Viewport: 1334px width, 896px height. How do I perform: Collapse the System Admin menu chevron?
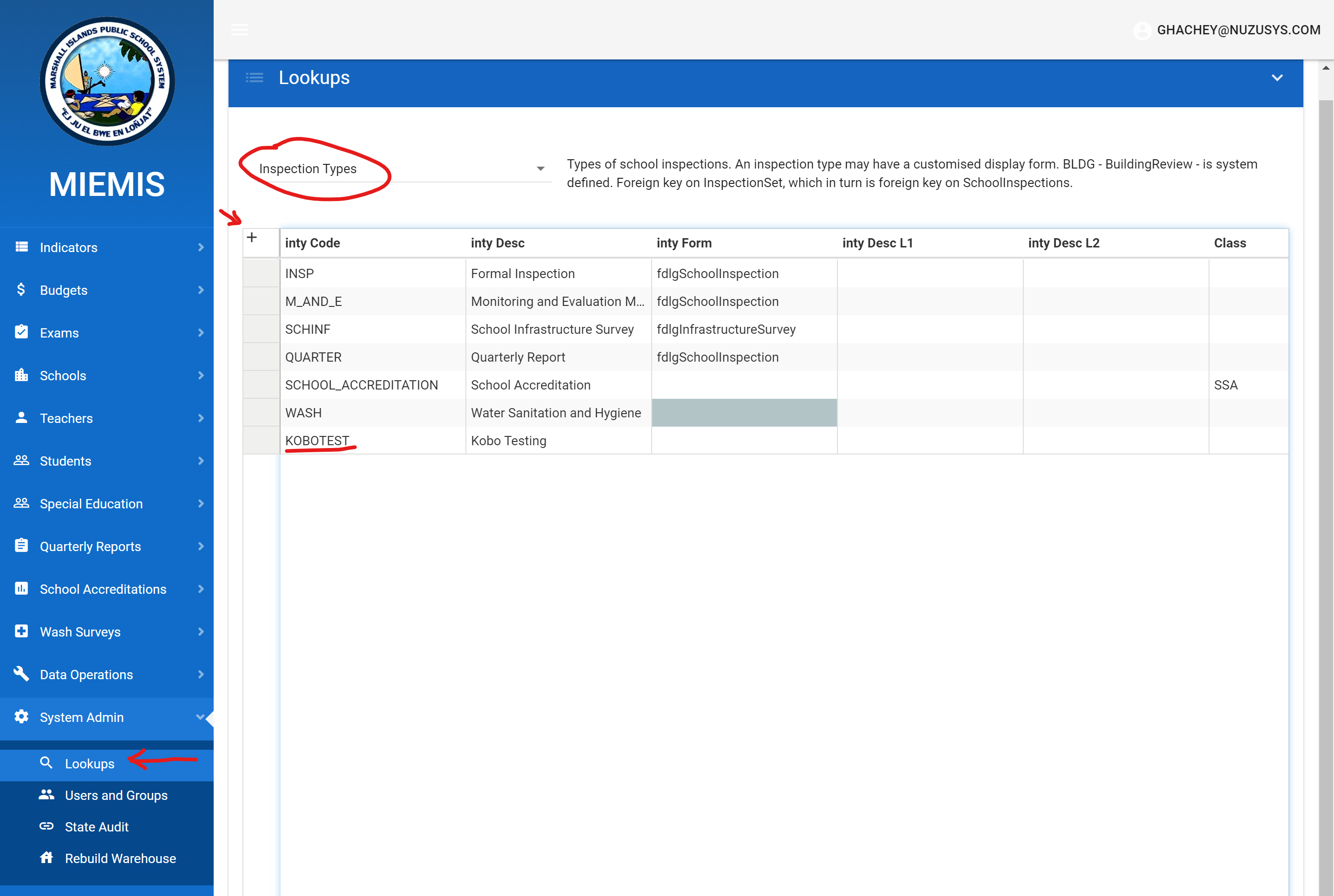pyautogui.click(x=199, y=717)
